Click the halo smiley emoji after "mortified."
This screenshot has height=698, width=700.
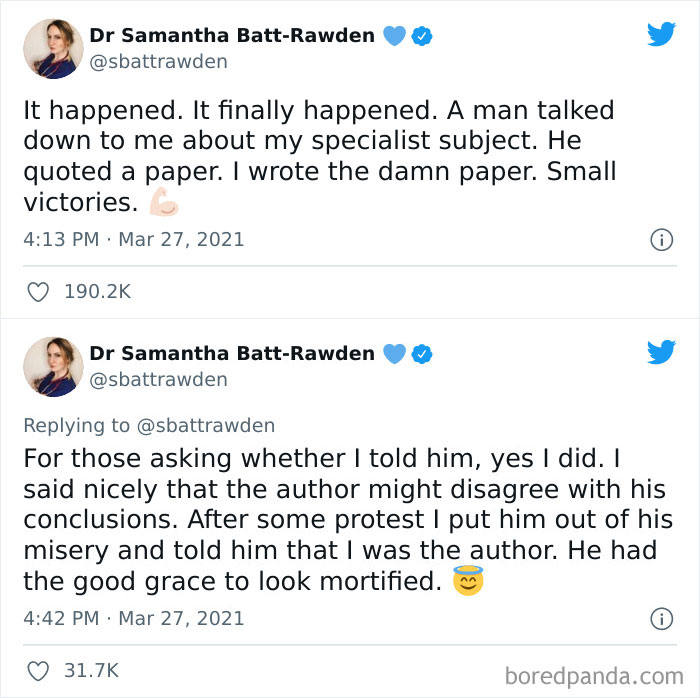[x=468, y=581]
